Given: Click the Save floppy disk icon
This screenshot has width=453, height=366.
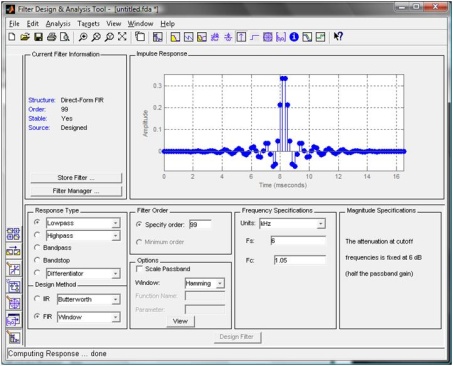Looking at the screenshot, I should click(x=38, y=37).
